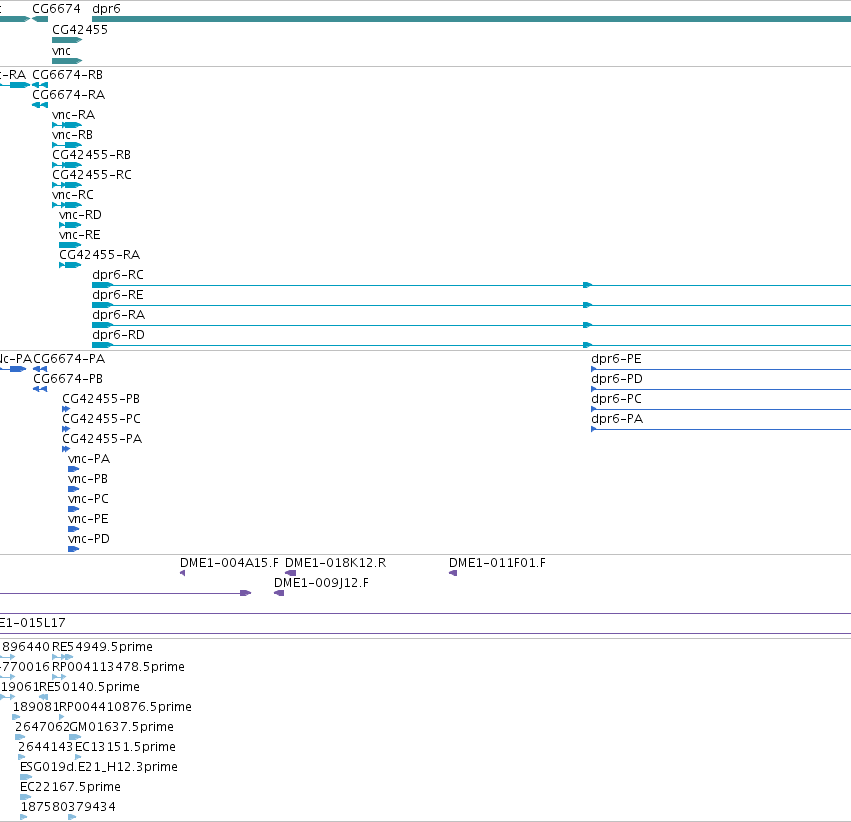This screenshot has width=851, height=822.
Task: Open the vnc-PE protein label
Action: (88, 519)
